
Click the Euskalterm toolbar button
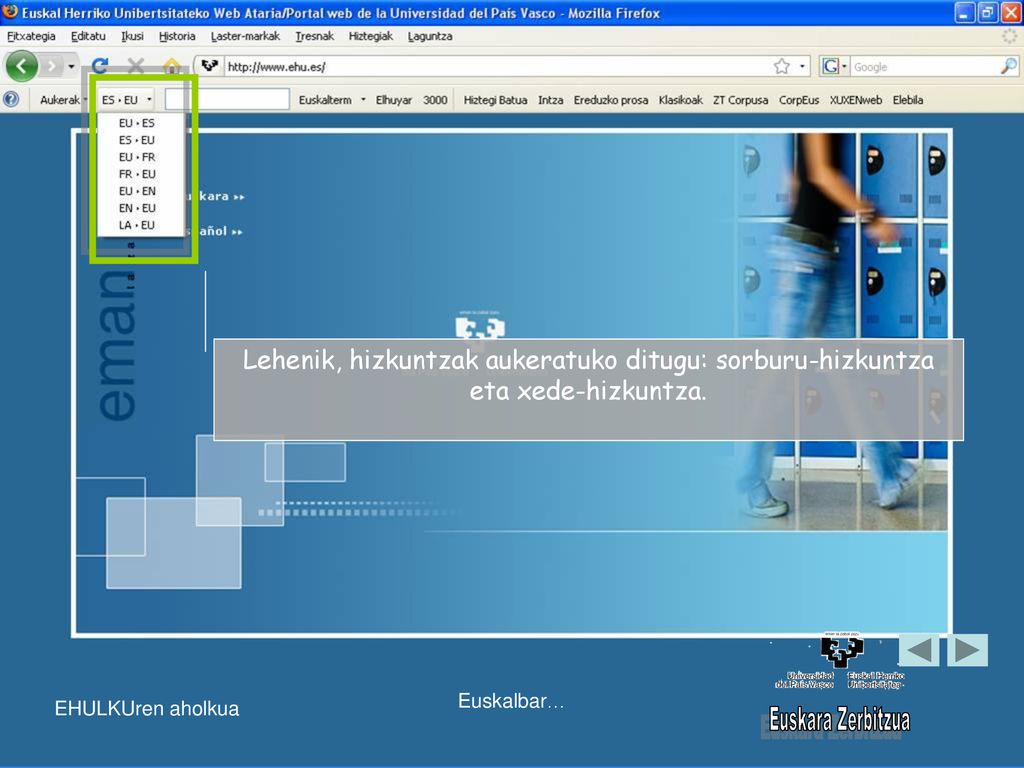pyautogui.click(x=325, y=100)
